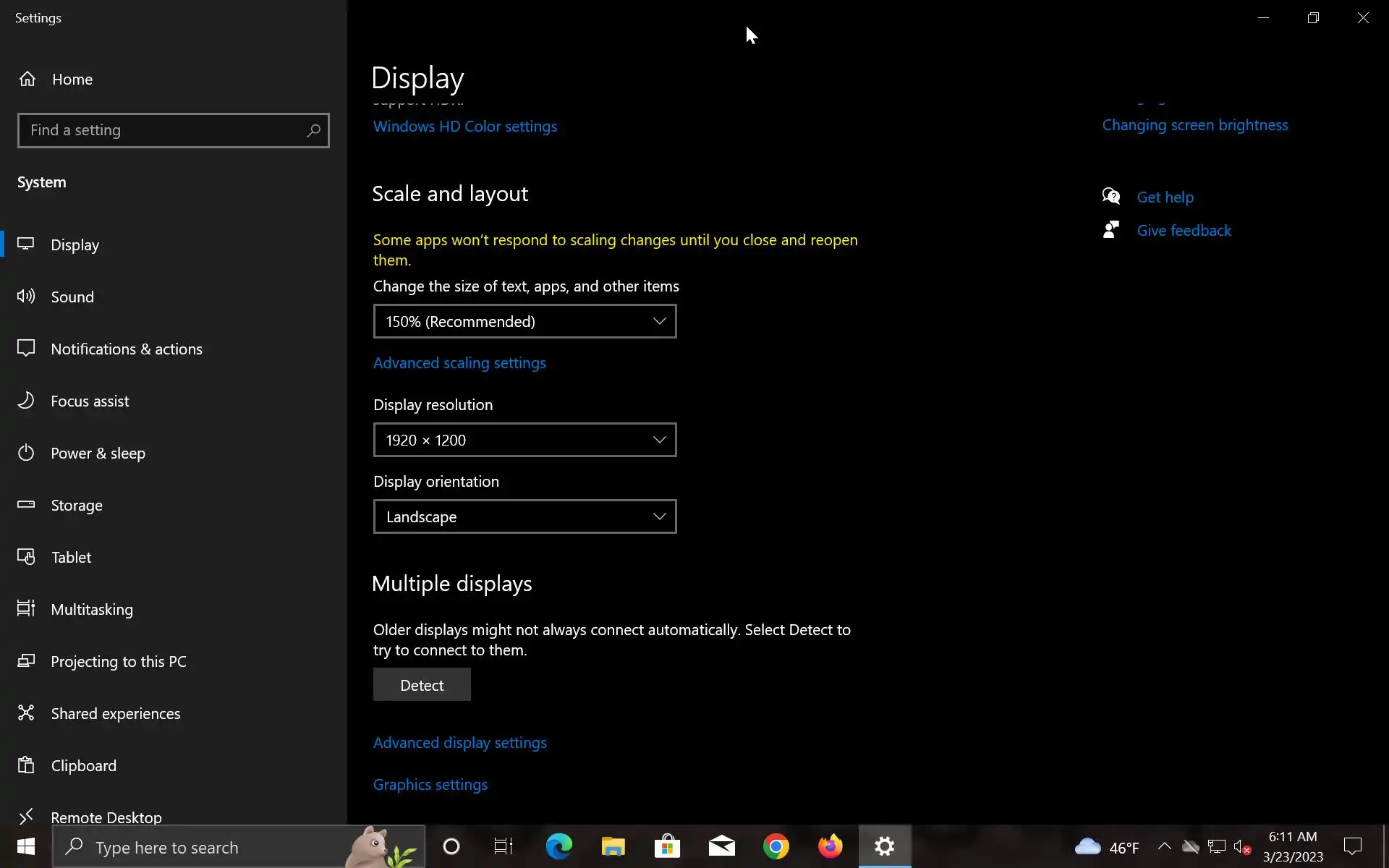The width and height of the screenshot is (1389, 868).
Task: Open Windows HD Color settings link
Action: tap(465, 127)
